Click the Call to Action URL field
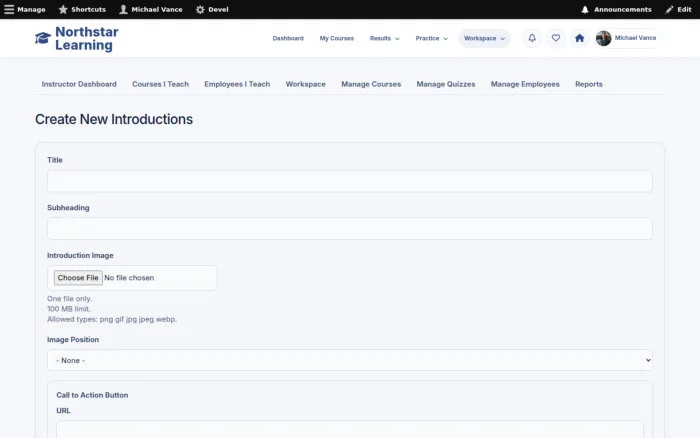700x438 pixels. 350,430
